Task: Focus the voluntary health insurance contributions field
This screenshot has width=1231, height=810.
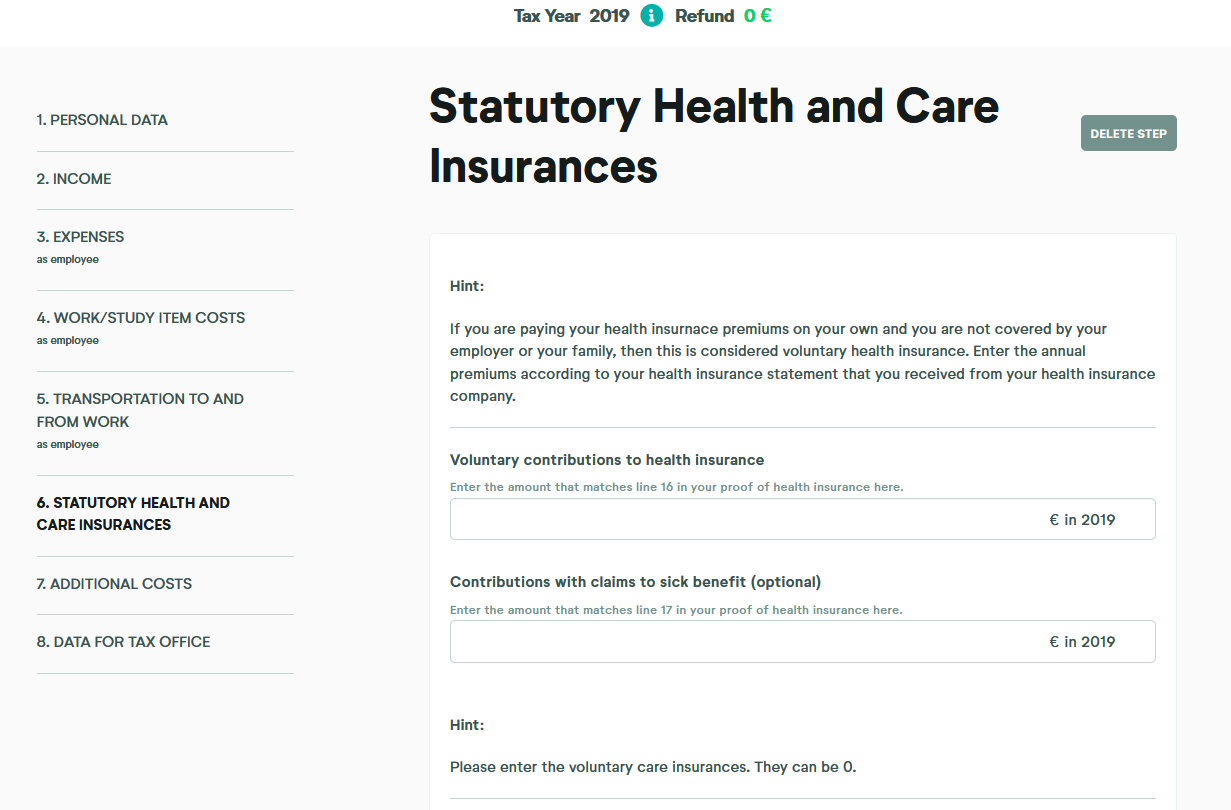Action: point(745,520)
